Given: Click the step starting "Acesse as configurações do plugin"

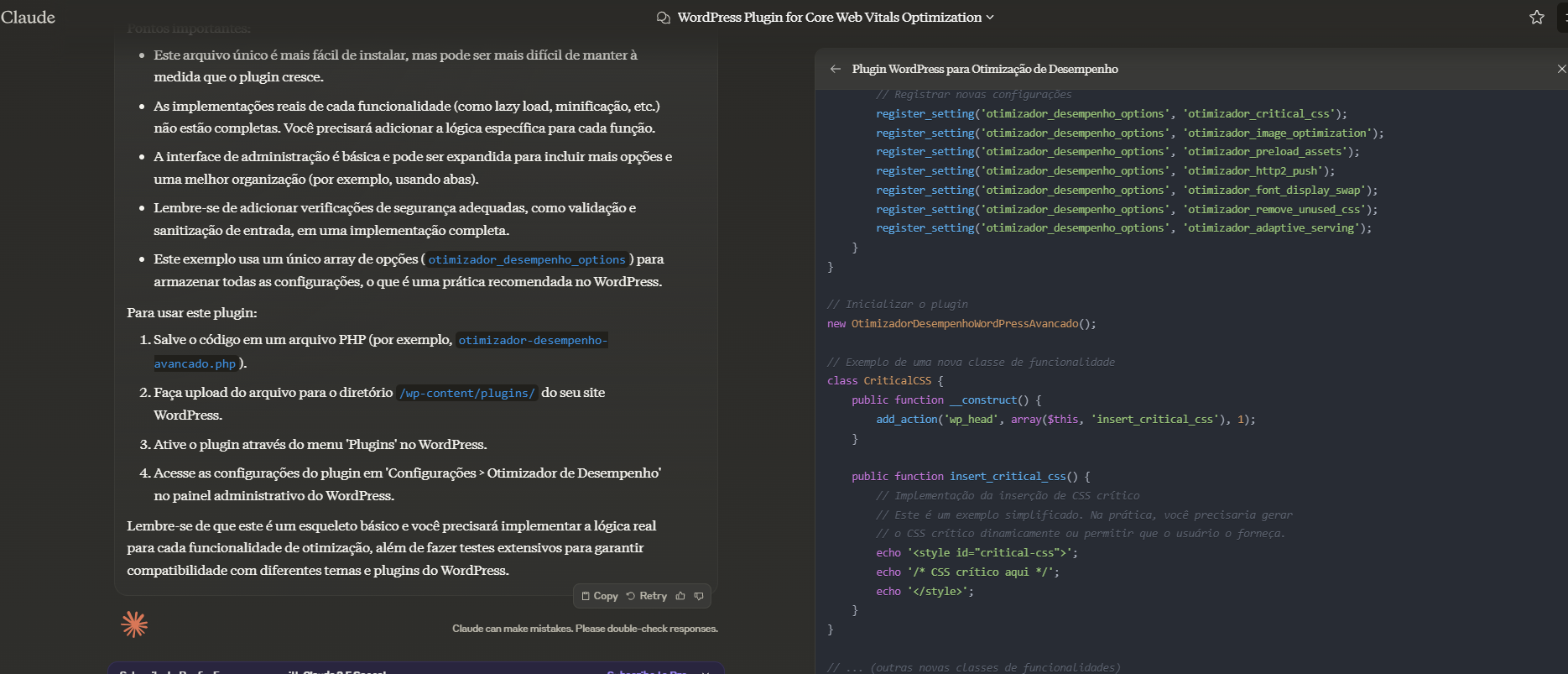Looking at the screenshot, I should 407,484.
